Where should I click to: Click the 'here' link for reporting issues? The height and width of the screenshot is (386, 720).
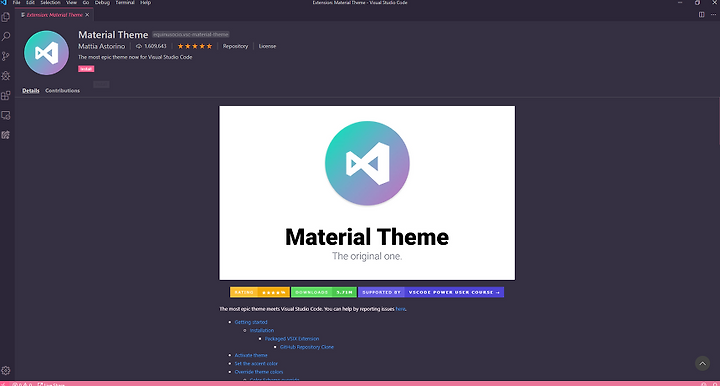click(400, 309)
